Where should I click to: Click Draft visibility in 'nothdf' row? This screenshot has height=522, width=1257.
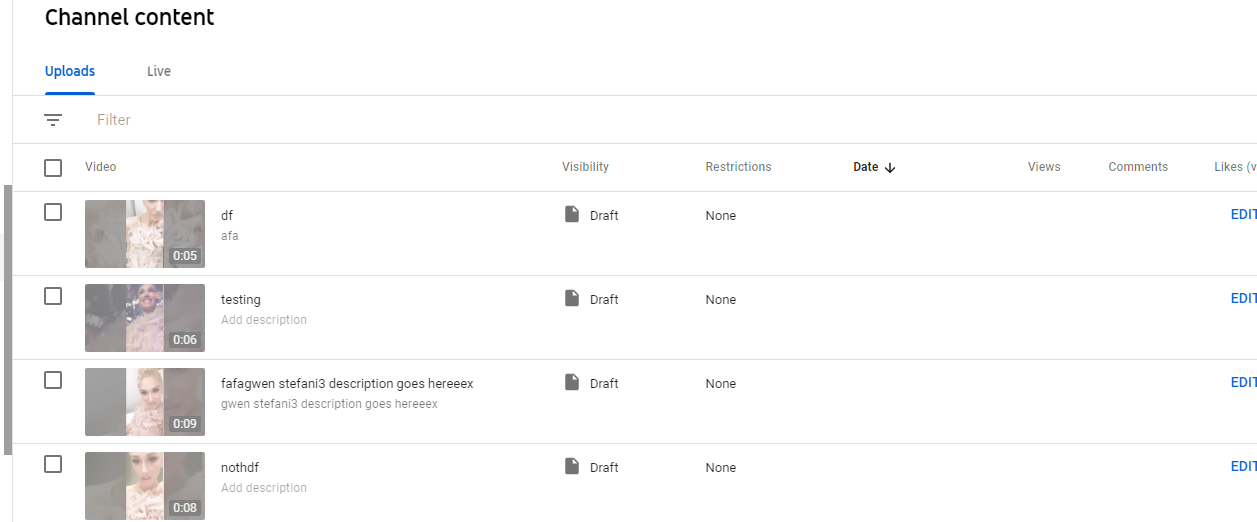[x=604, y=467]
